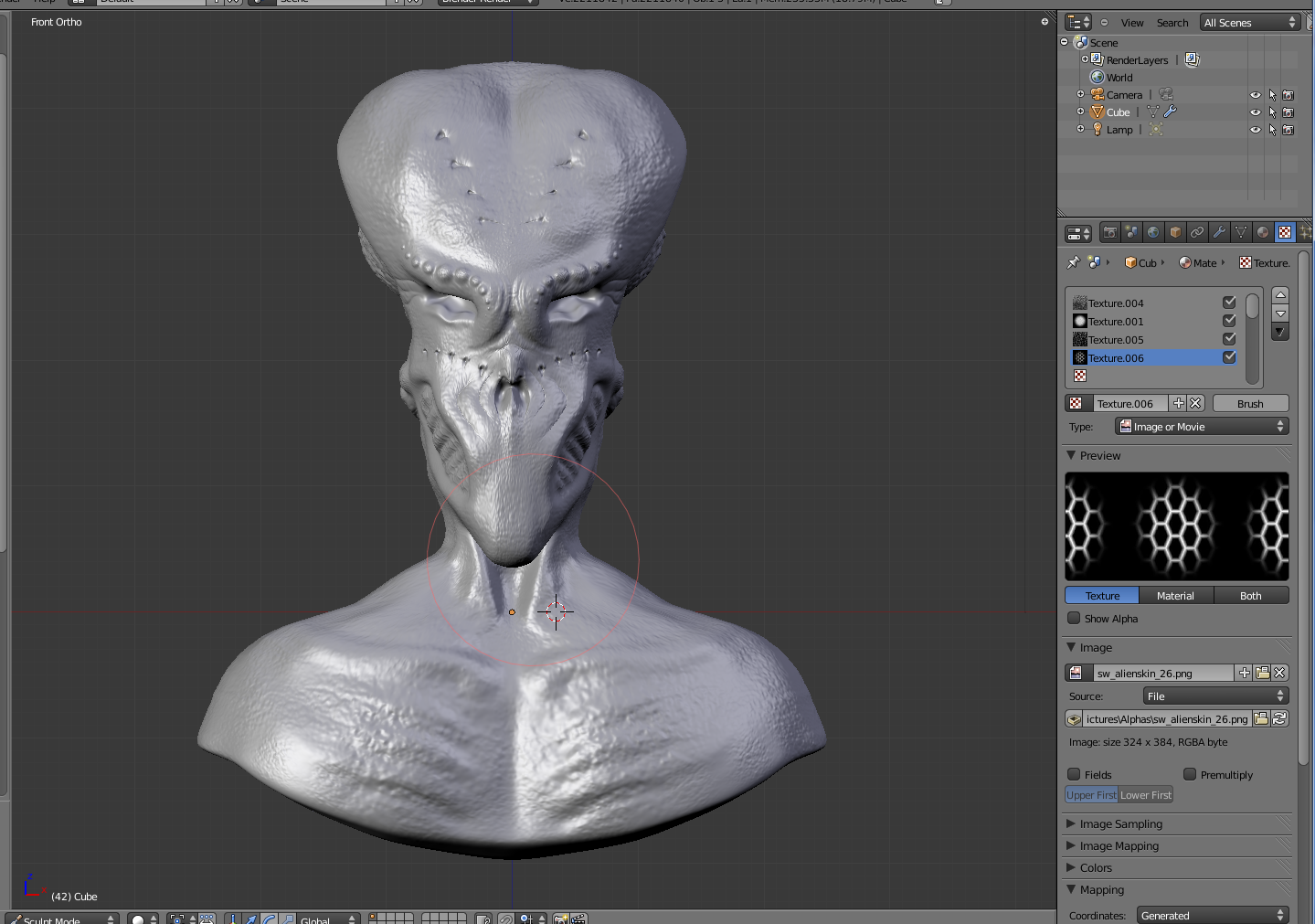Click the texture preview thumbnail
Screen dimensions: 1315x924
[1177, 526]
